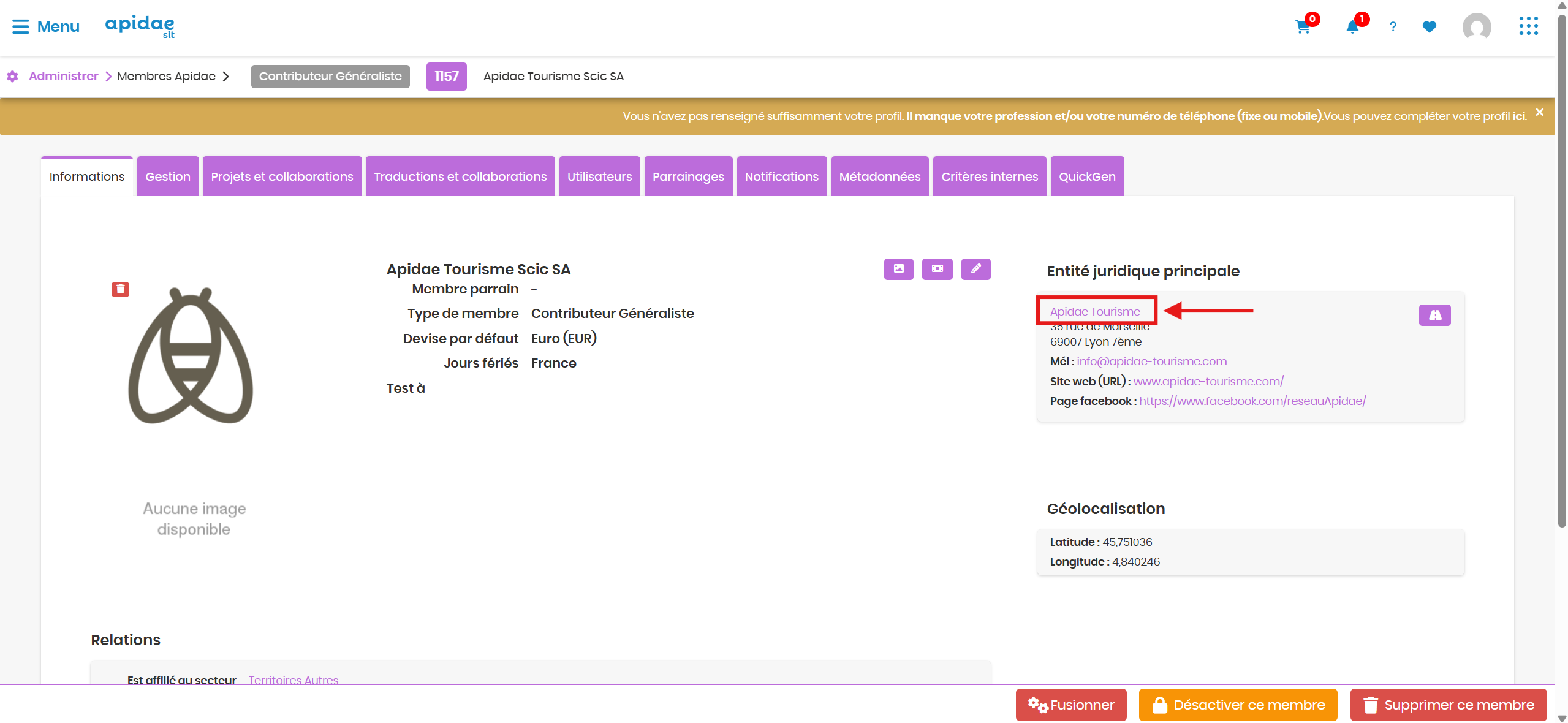Open the hamburger Menu
Screen dimensions: 1568x723
pos(46,26)
